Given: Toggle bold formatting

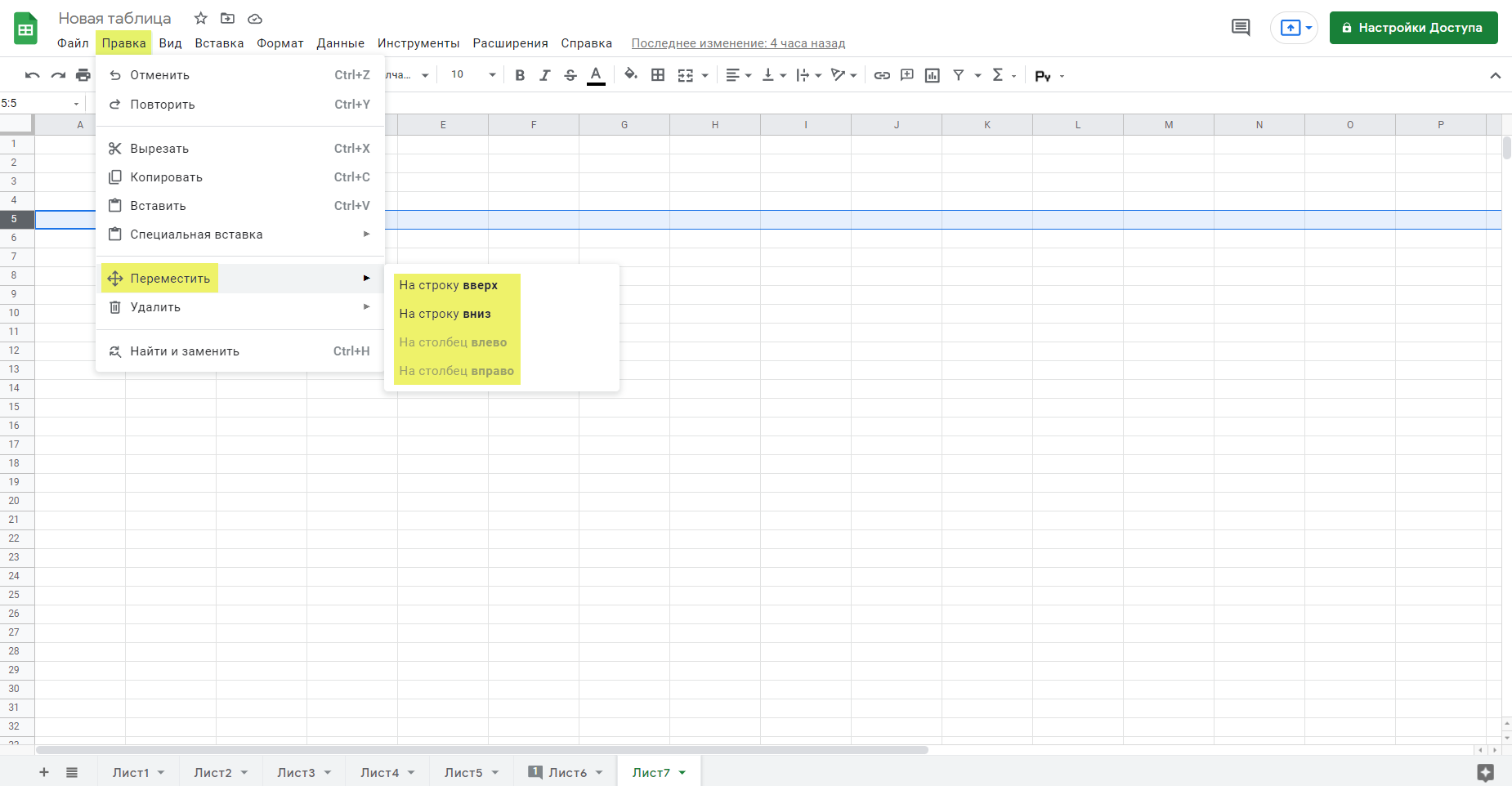Looking at the screenshot, I should coord(520,75).
